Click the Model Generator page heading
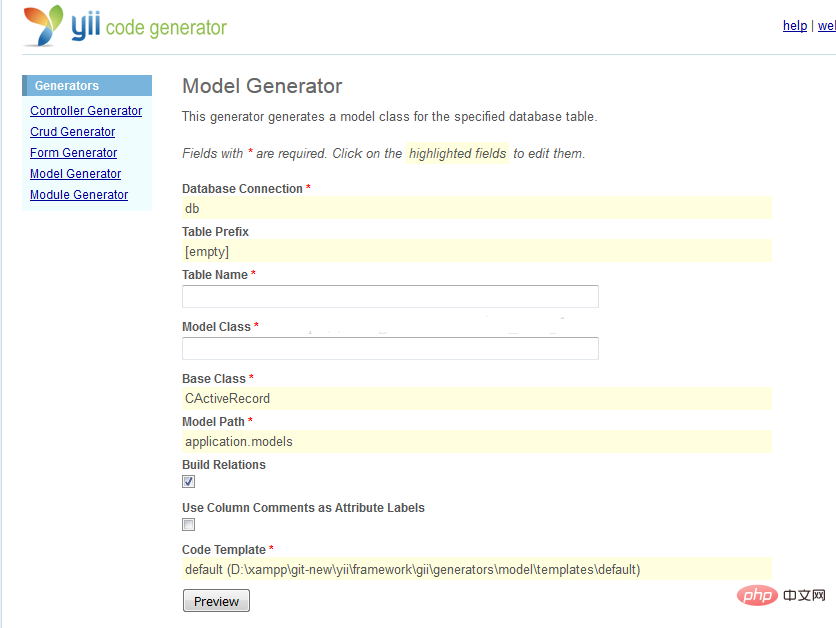The image size is (836, 628). point(262,86)
